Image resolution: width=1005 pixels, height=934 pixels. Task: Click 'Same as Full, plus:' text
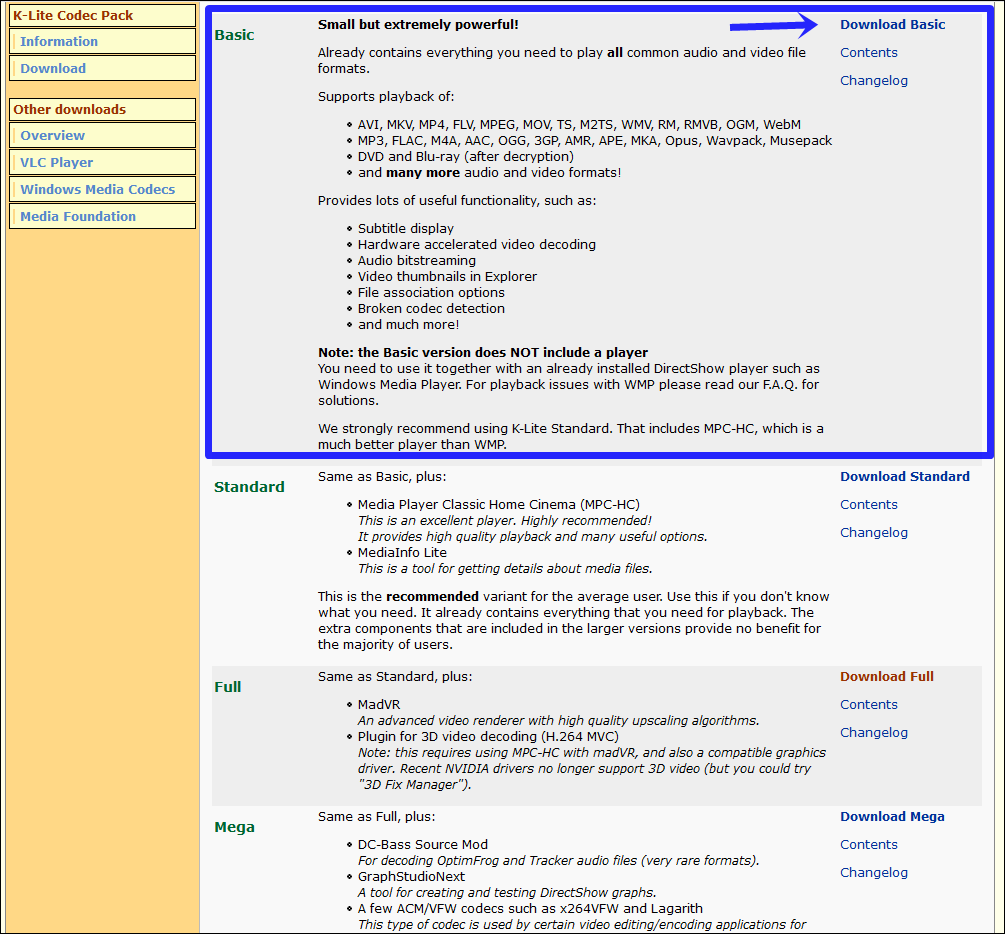pyautogui.click(x=376, y=817)
